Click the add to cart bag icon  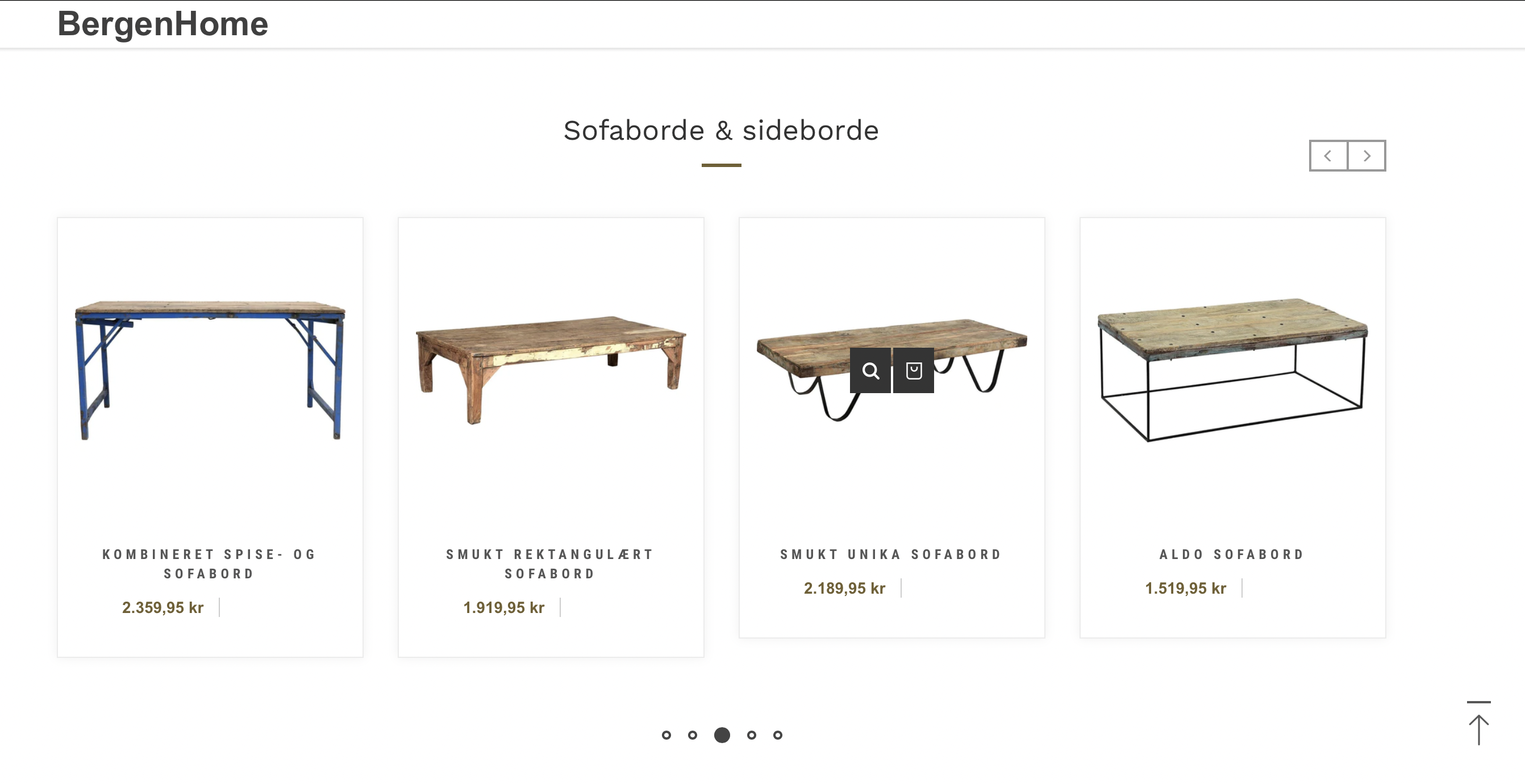coord(914,370)
